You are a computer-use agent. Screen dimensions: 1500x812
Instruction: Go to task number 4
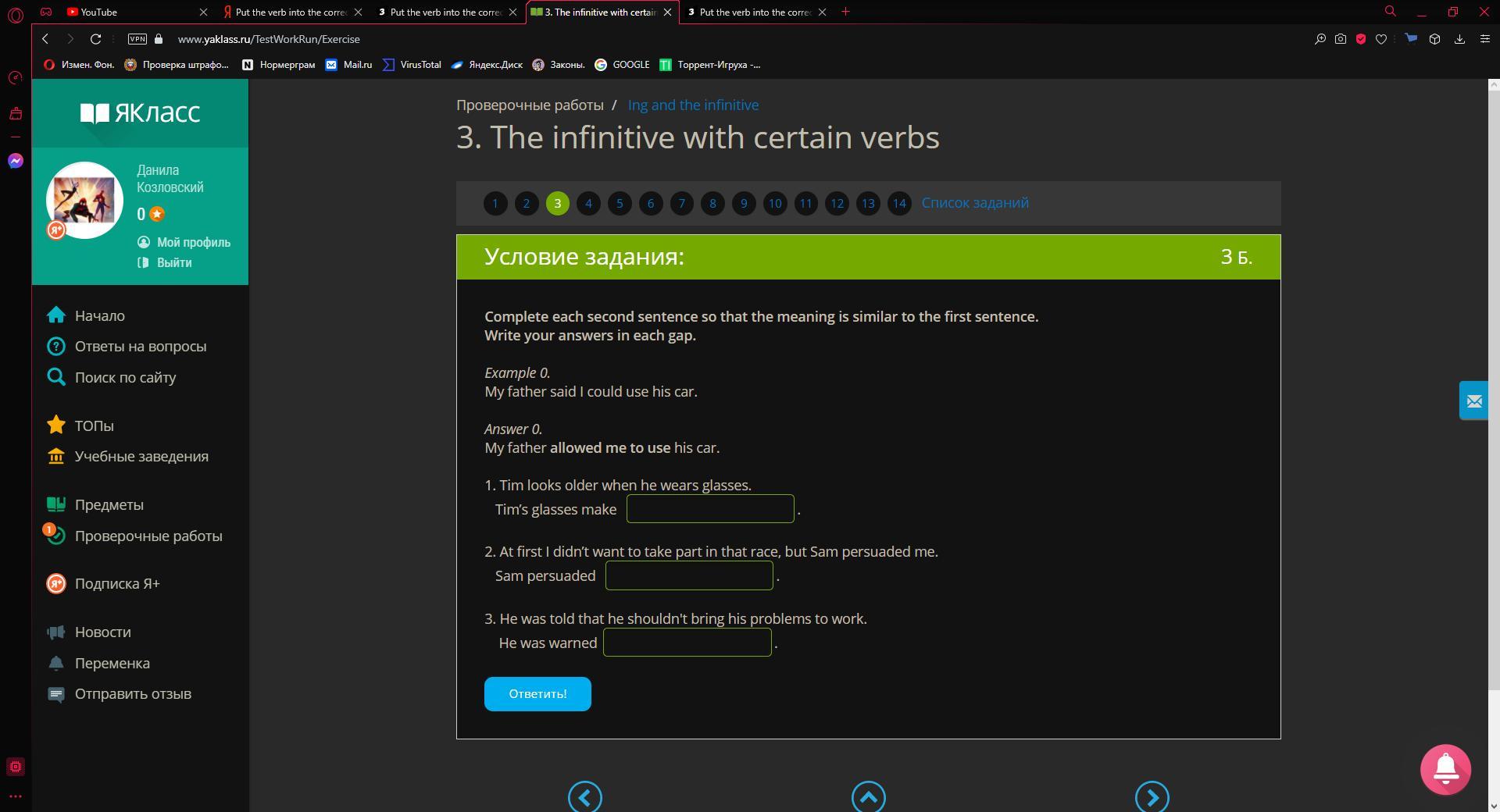click(x=588, y=204)
